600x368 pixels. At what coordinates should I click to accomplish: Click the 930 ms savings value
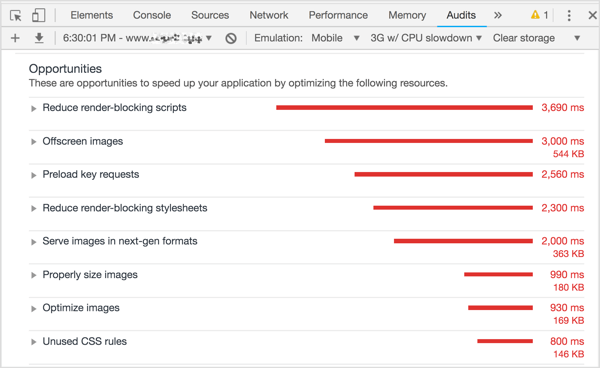pyautogui.click(x=567, y=308)
